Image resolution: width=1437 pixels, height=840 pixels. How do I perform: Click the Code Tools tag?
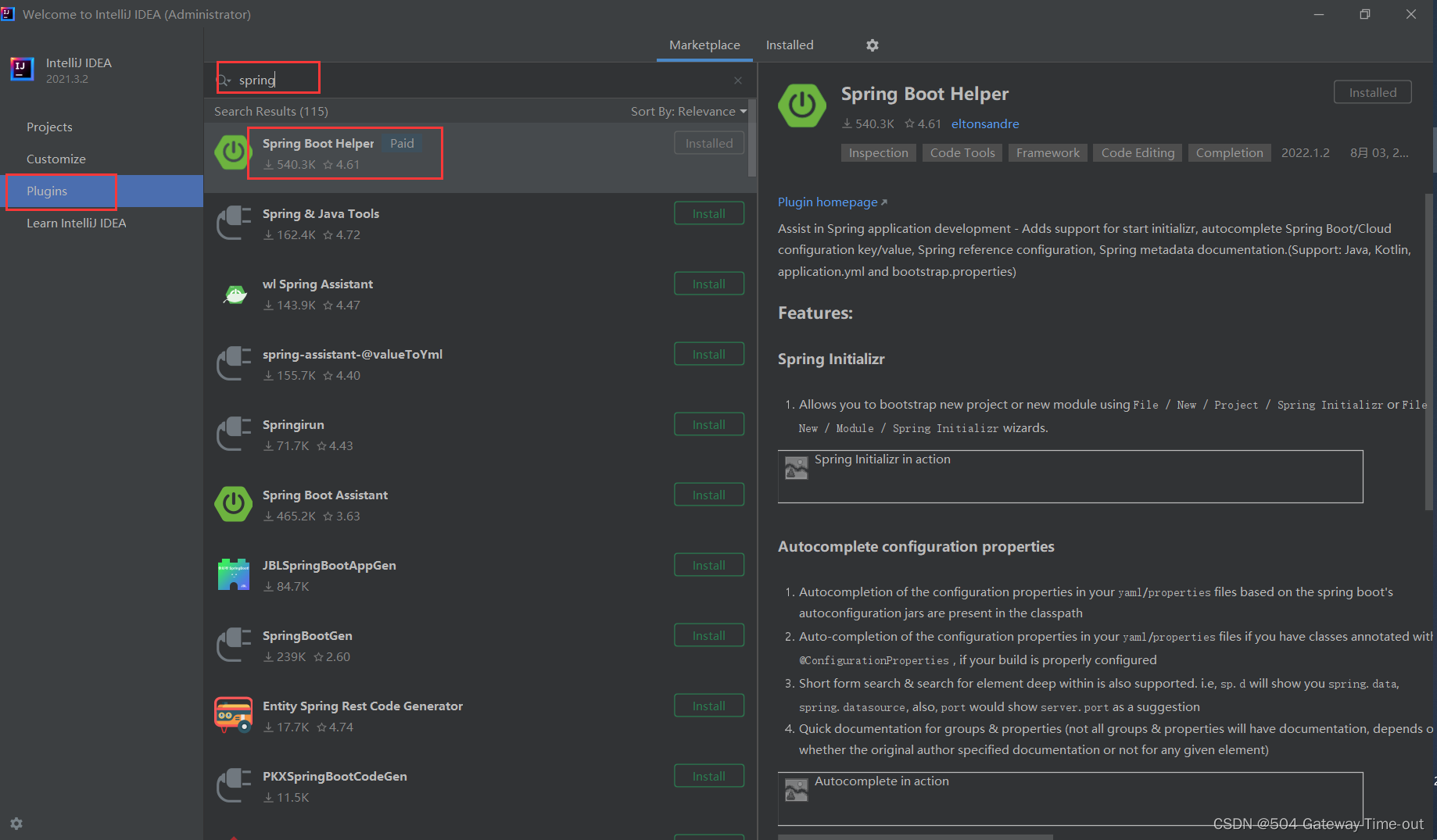coord(962,153)
